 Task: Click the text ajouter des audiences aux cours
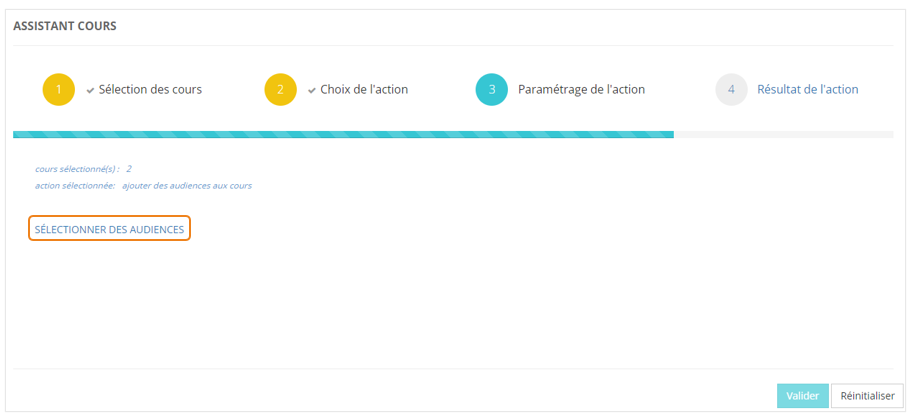(x=187, y=186)
